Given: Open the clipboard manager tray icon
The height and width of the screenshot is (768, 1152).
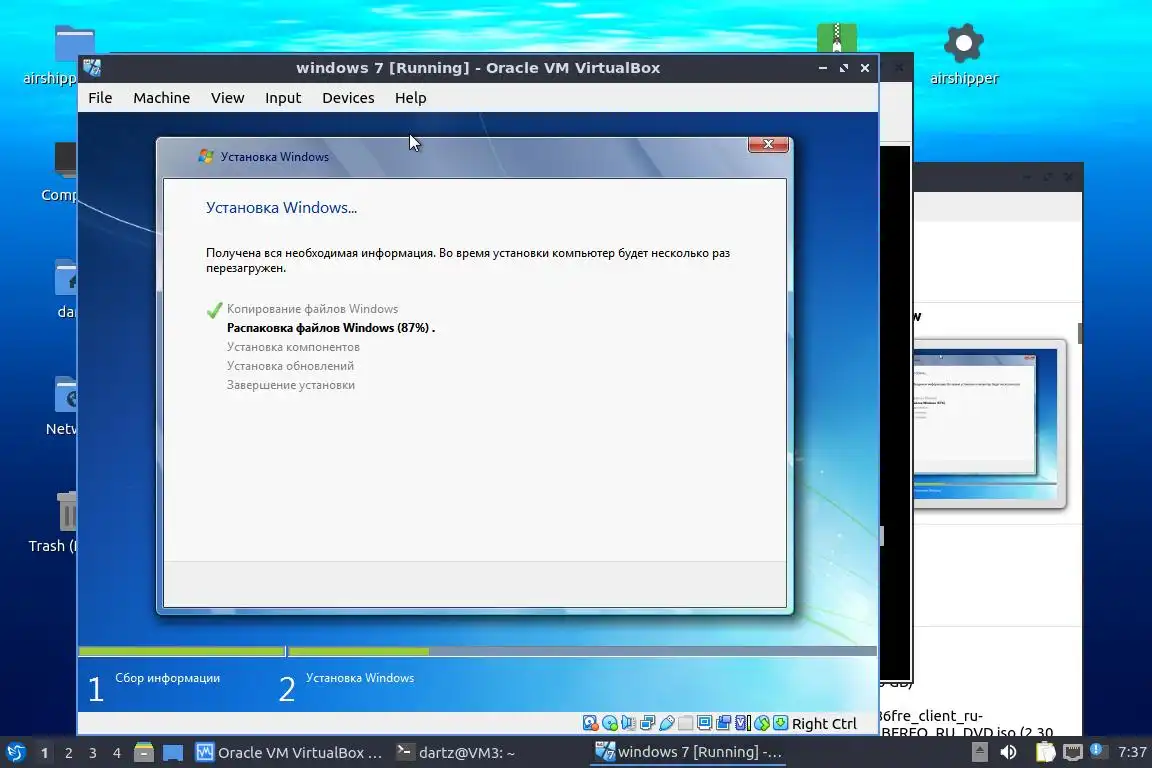Looking at the screenshot, I should pos(1045,752).
